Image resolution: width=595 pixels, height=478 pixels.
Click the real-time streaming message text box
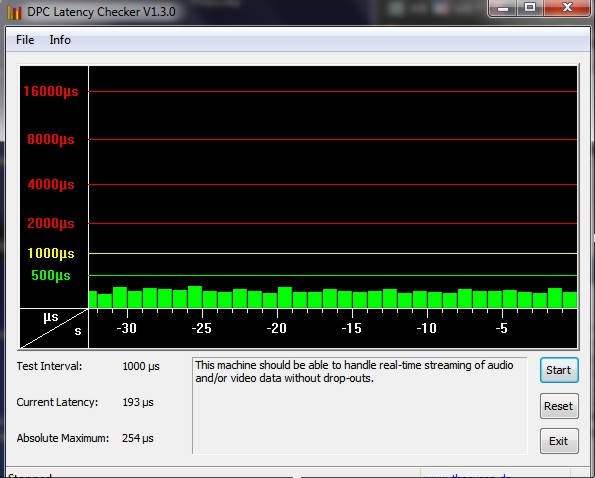(360, 406)
